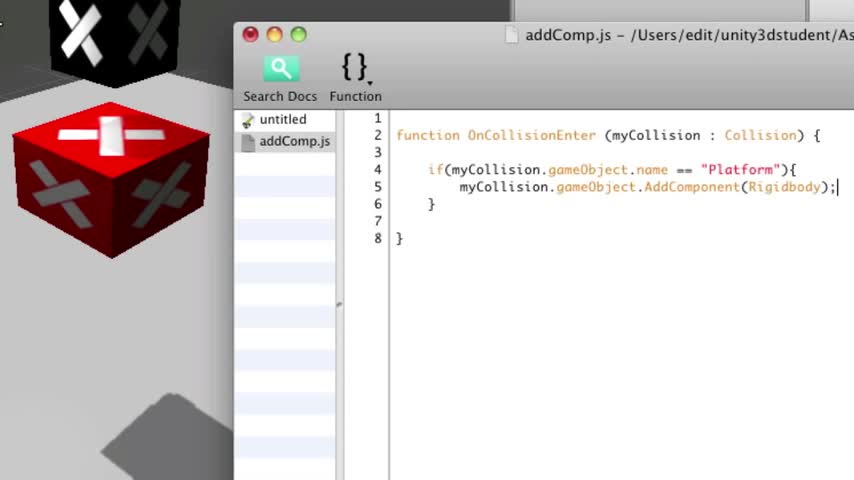Click the untitled script icon
Image resolution: width=854 pixels, height=480 pixels.
click(x=248, y=120)
